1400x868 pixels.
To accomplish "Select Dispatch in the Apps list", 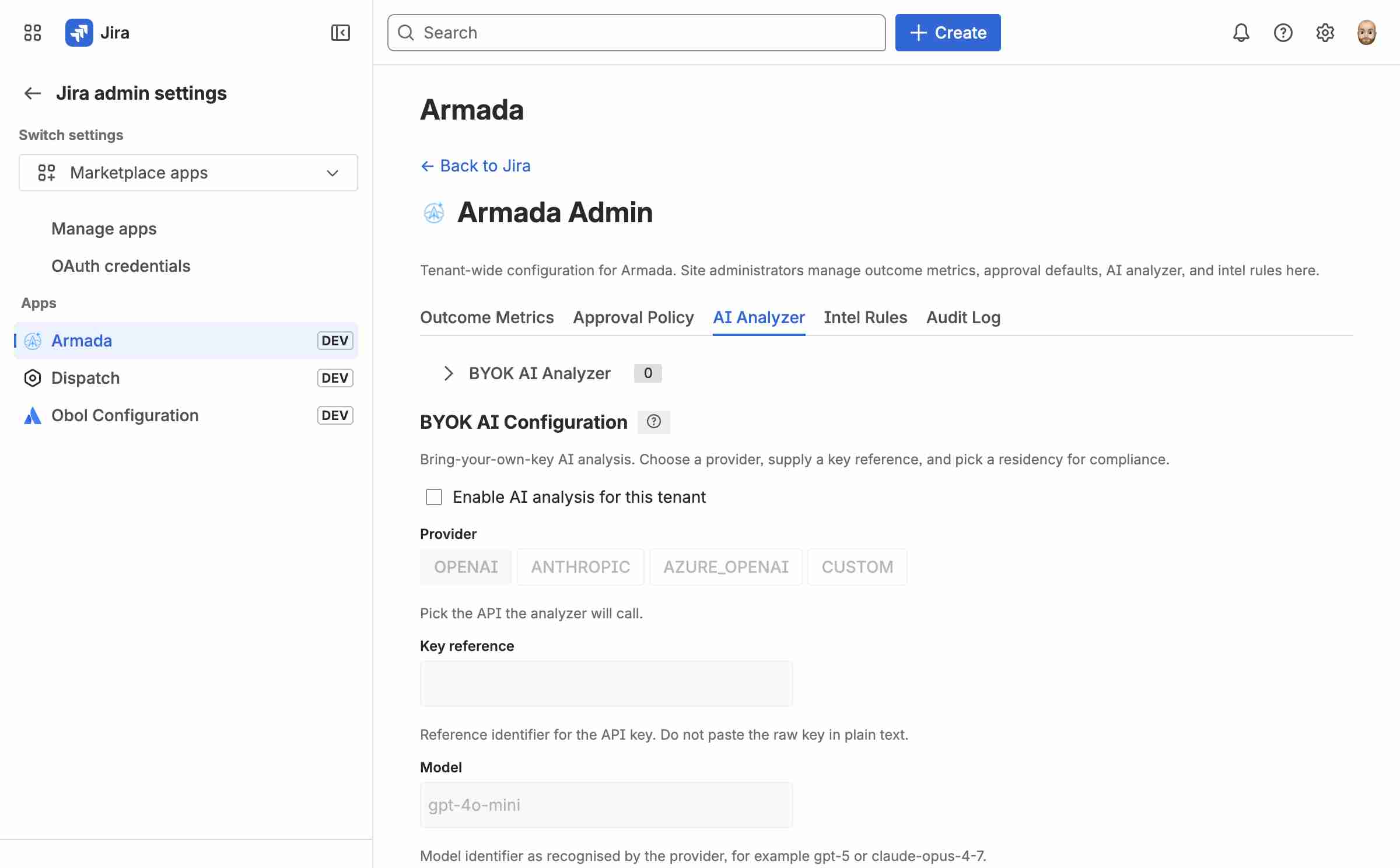I will point(186,378).
